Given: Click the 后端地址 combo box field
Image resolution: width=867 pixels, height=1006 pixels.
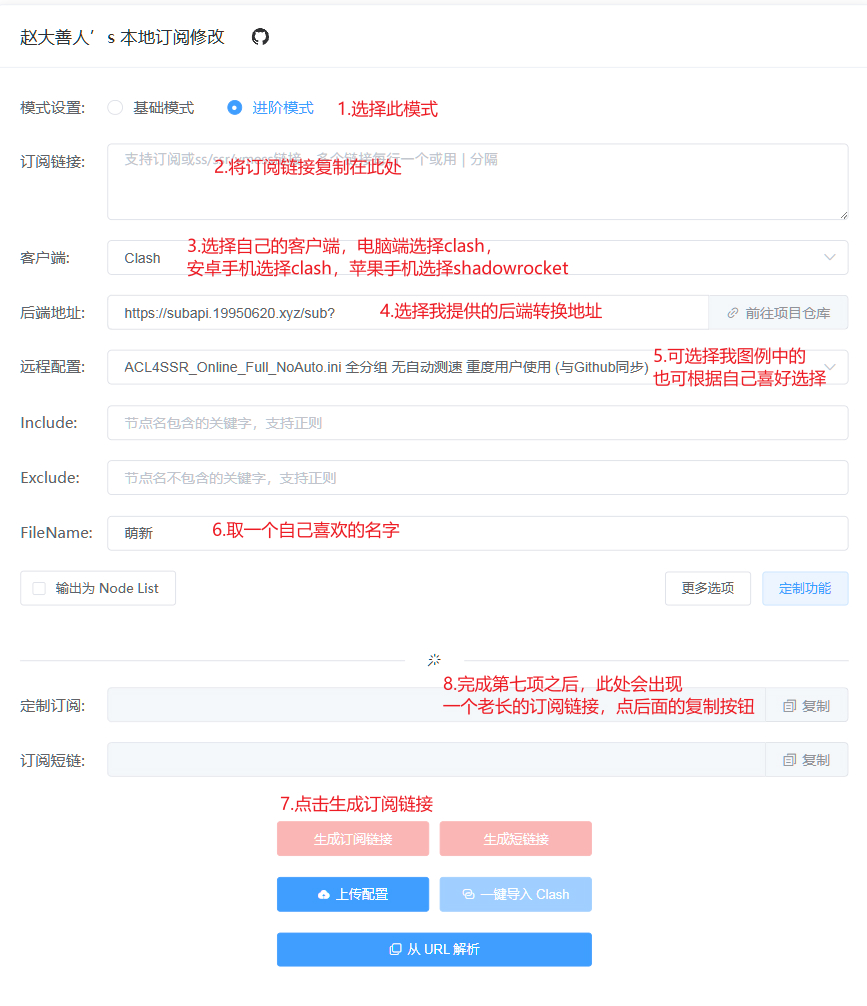Looking at the screenshot, I should 407,313.
